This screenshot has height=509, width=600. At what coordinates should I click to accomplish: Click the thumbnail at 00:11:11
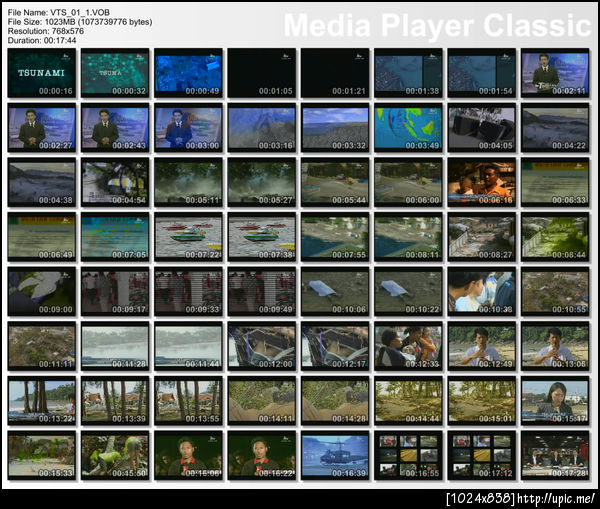tap(42, 346)
